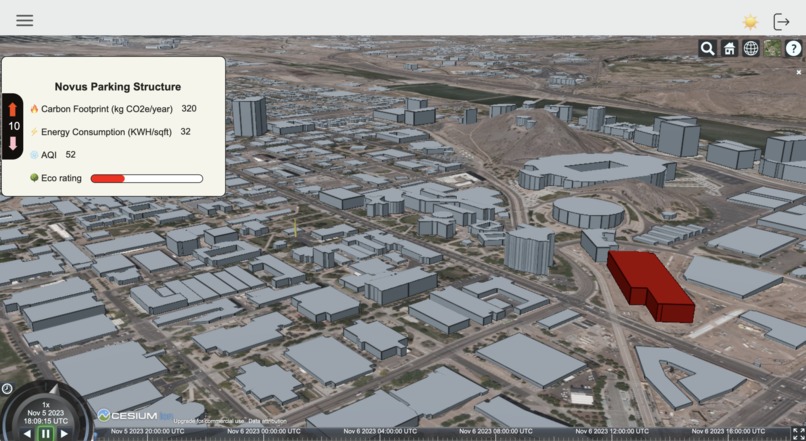Screen dimensions: 806x441
Task: Open the Cesium ion logo link
Action: point(135,415)
